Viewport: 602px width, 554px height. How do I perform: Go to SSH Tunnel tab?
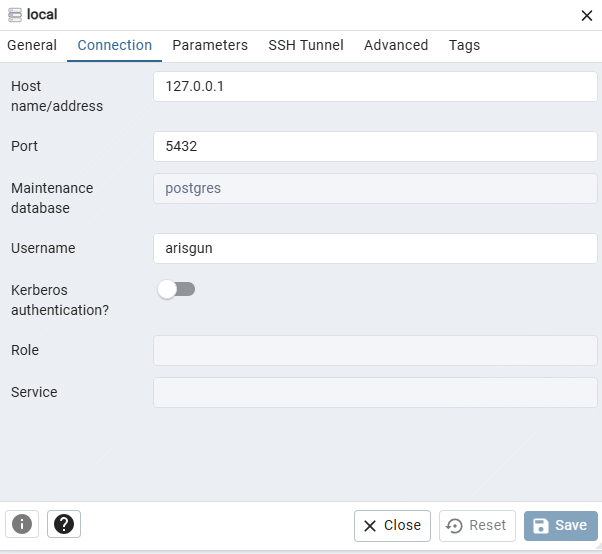(306, 45)
